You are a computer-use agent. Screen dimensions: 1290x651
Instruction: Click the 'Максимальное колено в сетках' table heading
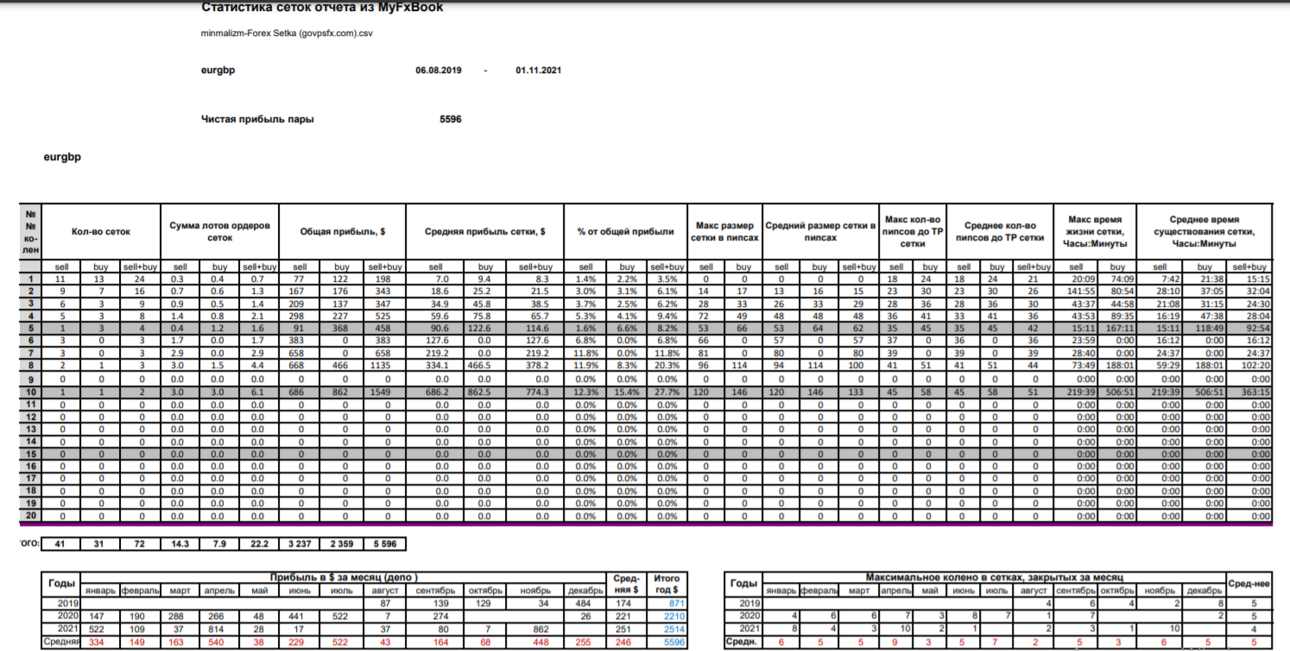tap(994, 577)
